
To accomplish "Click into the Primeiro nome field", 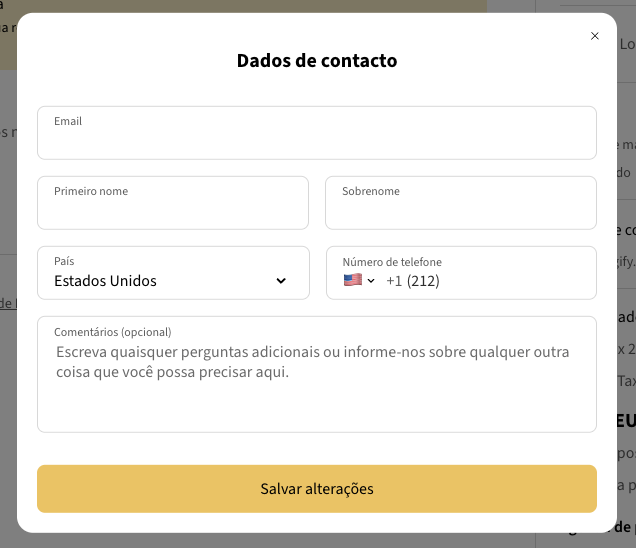I will point(172,211).
